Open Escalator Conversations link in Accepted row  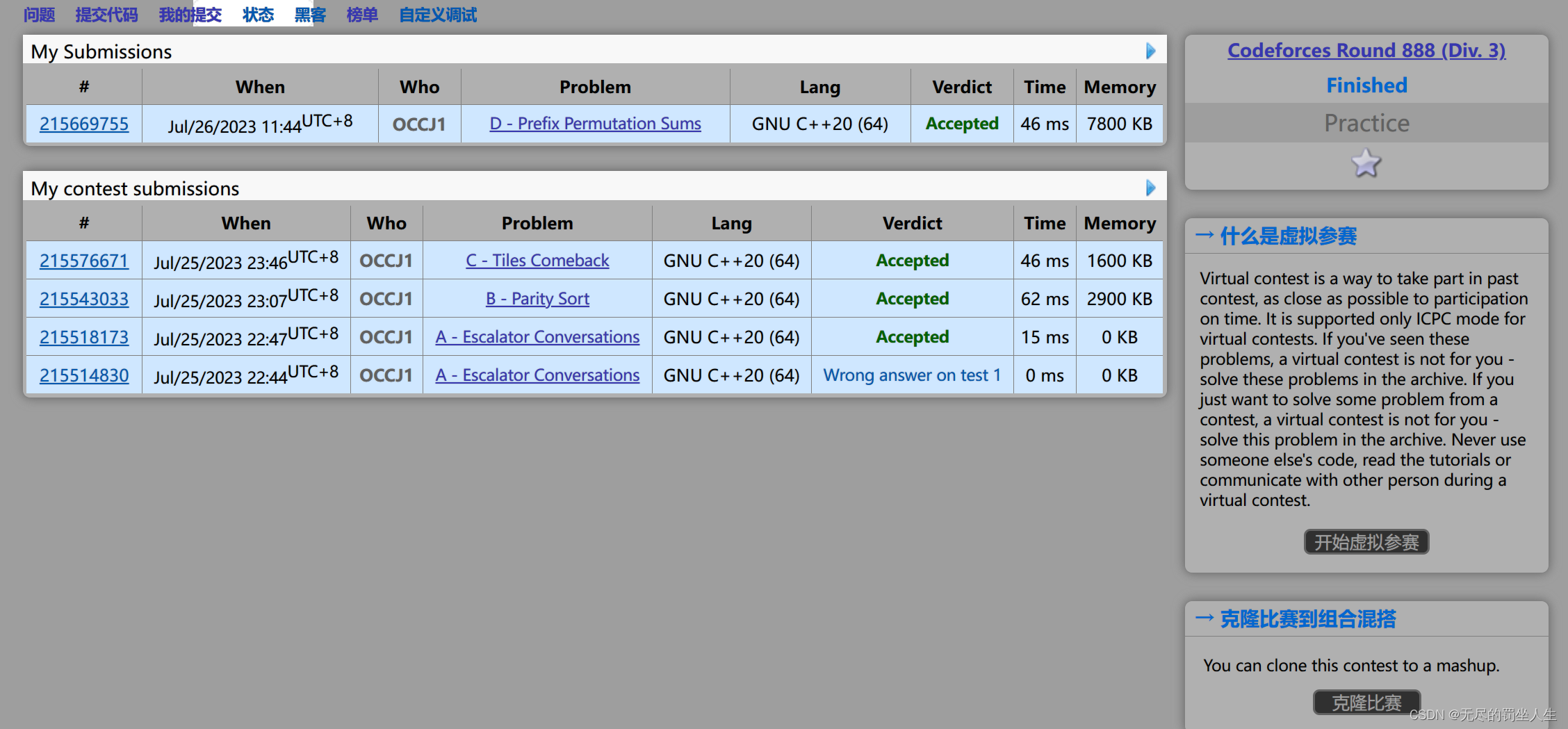(537, 337)
